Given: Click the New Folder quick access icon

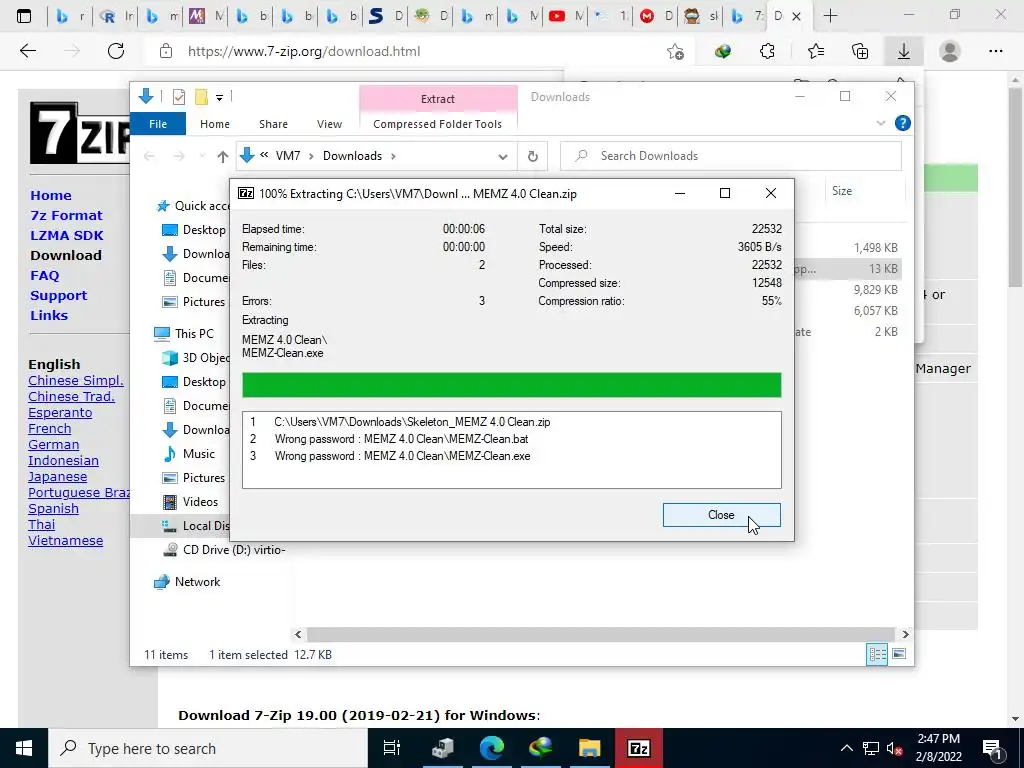Looking at the screenshot, I should [x=201, y=97].
